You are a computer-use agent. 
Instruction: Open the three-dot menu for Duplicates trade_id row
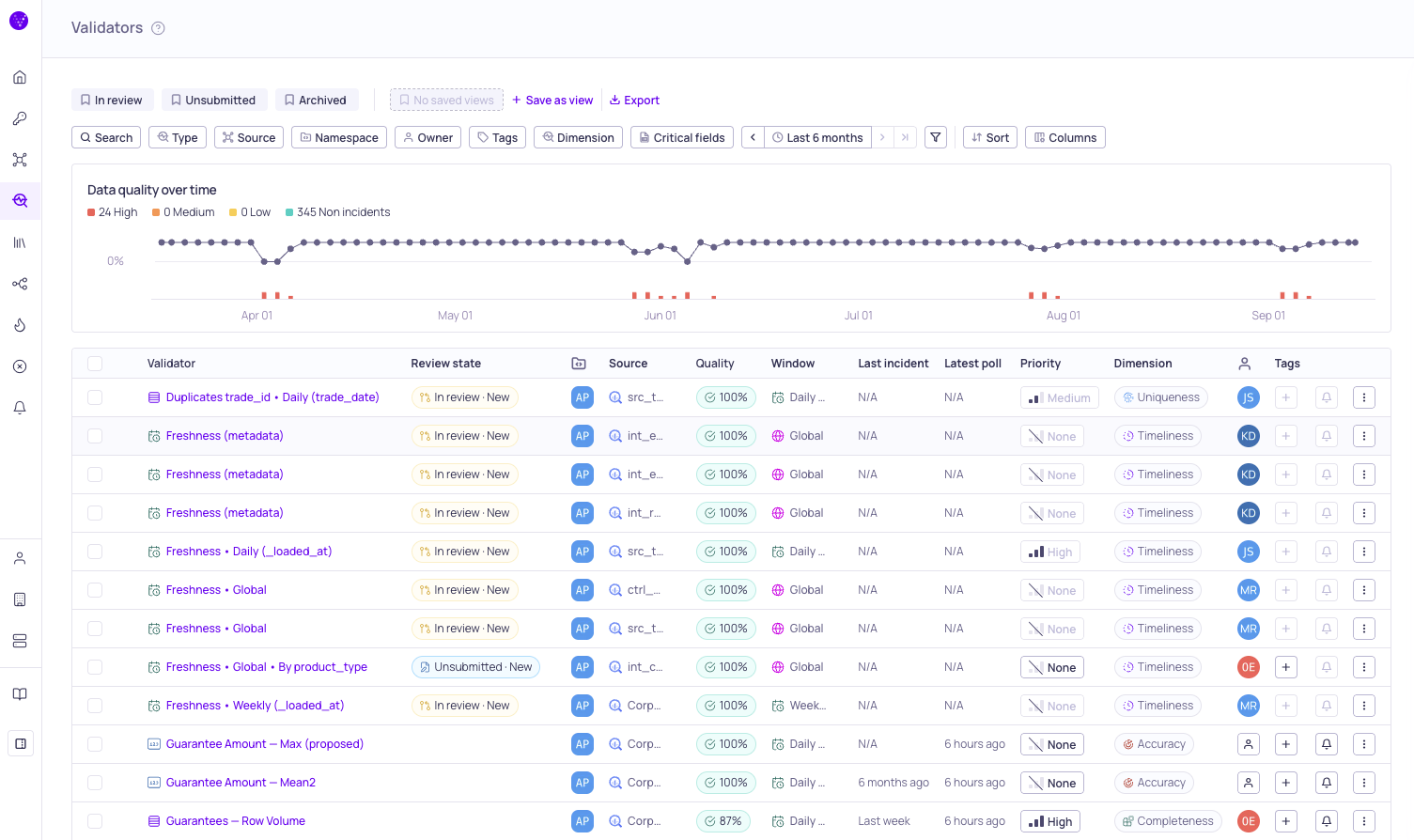click(1364, 397)
